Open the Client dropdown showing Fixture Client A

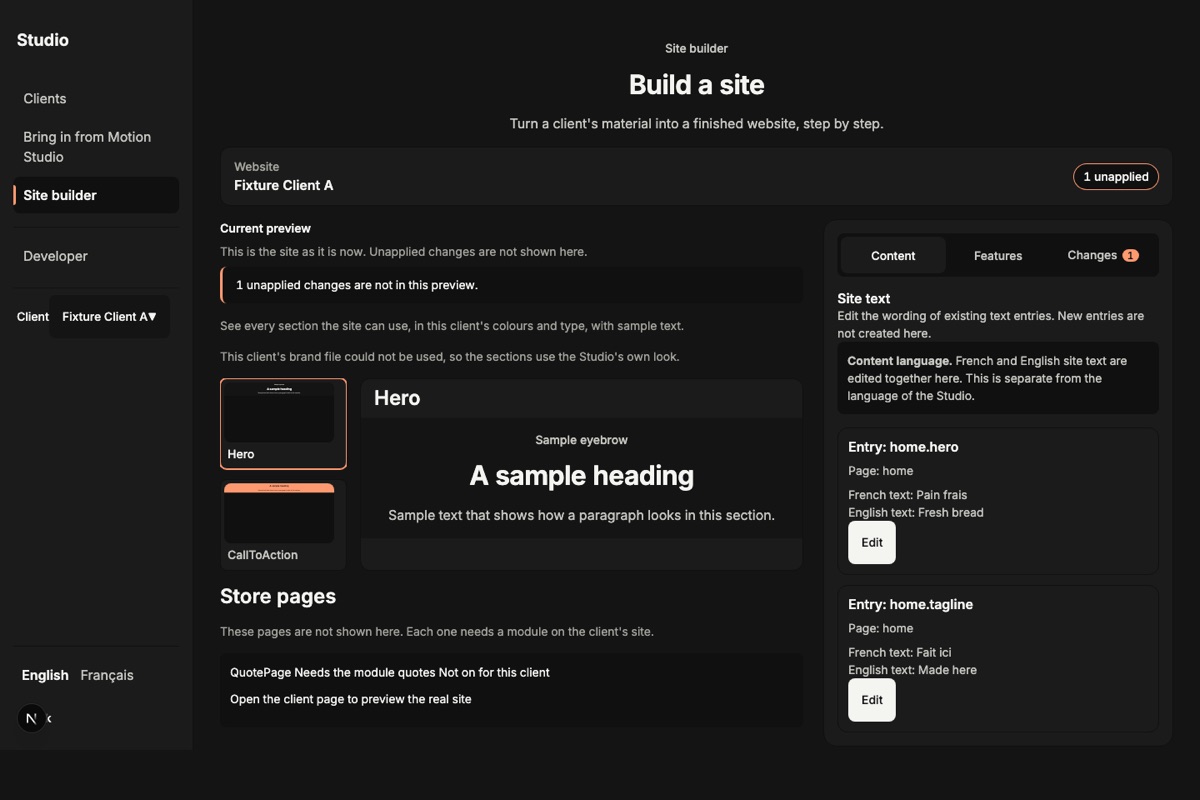[x=109, y=316]
